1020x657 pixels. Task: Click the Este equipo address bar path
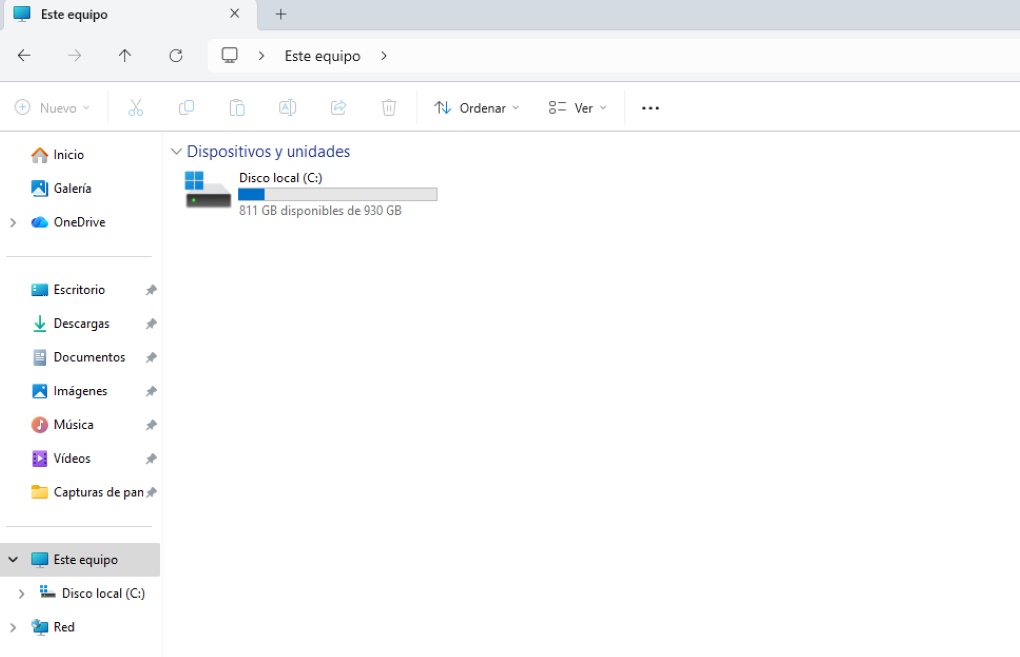click(x=322, y=56)
